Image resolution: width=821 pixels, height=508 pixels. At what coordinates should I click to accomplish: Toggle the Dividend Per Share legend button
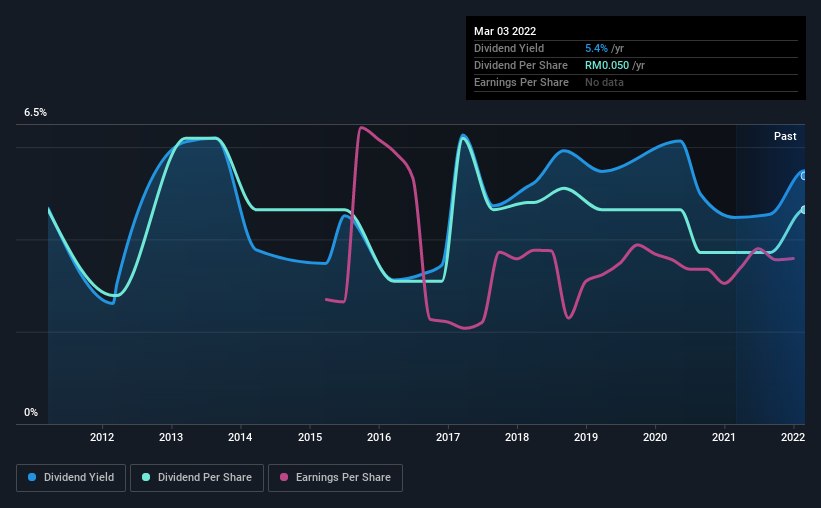pyautogui.click(x=197, y=478)
